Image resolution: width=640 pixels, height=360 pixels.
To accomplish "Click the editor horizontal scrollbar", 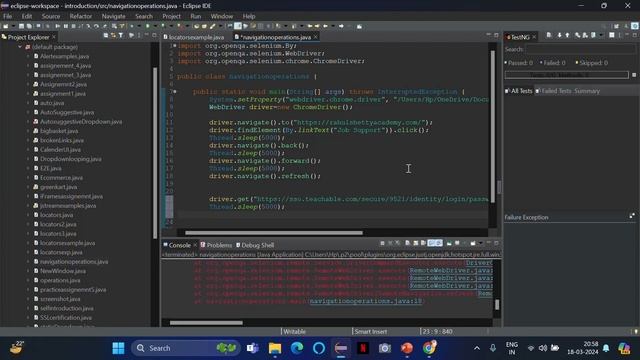I will pos(274,233).
